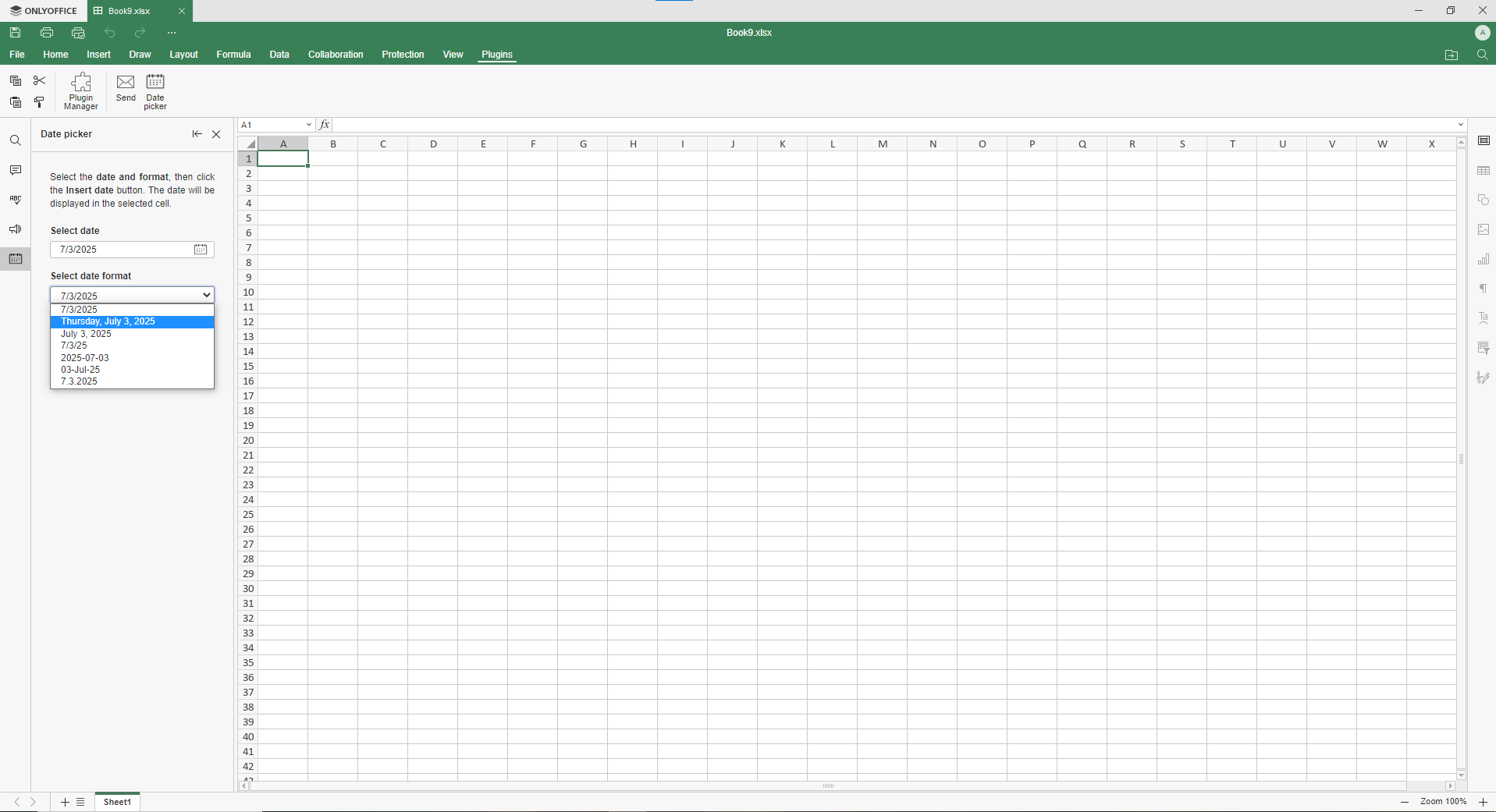Open shape settings panel on the right
This screenshot has height=812, width=1496.
1484,200
